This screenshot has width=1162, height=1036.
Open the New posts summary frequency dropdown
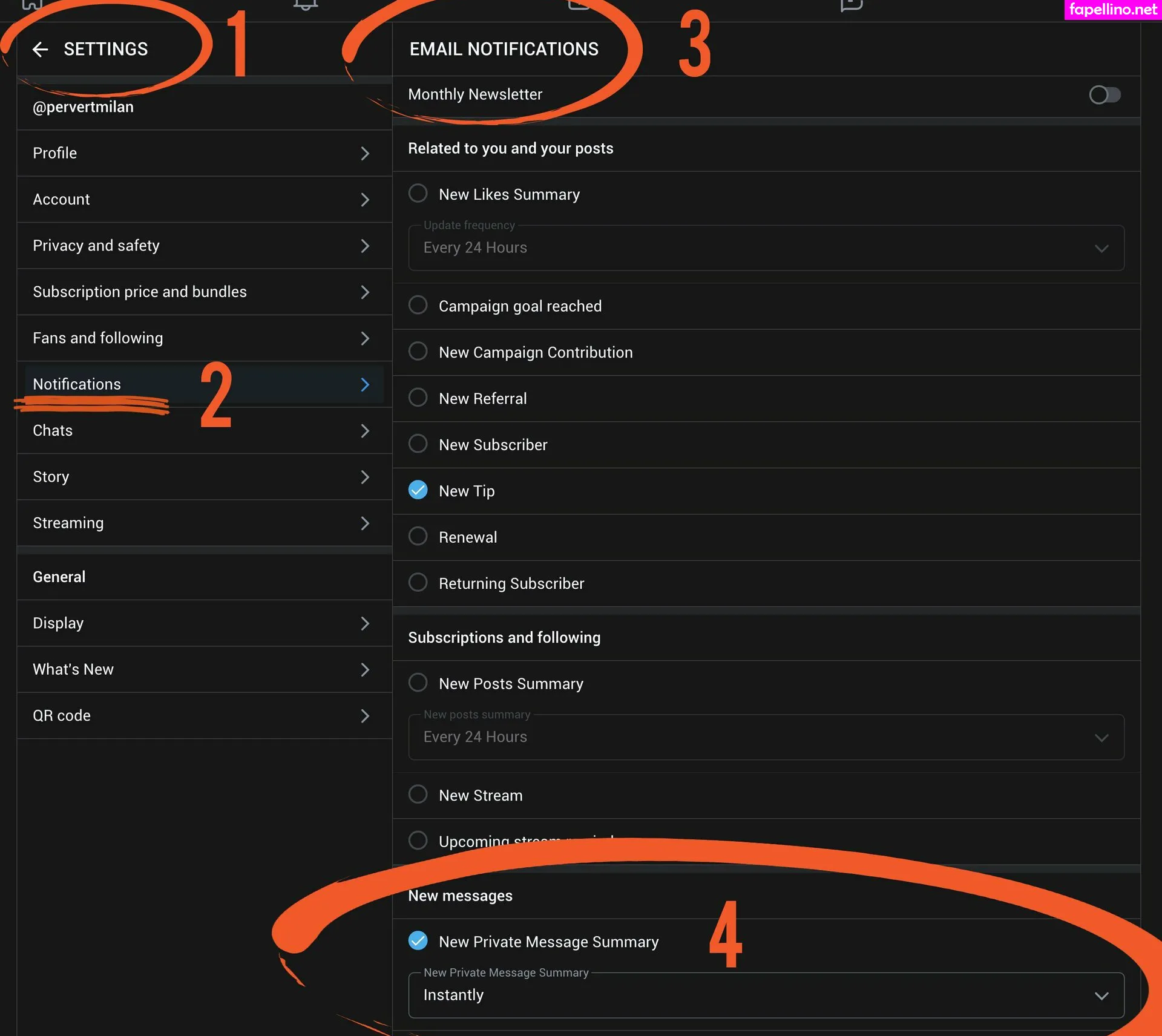(766, 737)
